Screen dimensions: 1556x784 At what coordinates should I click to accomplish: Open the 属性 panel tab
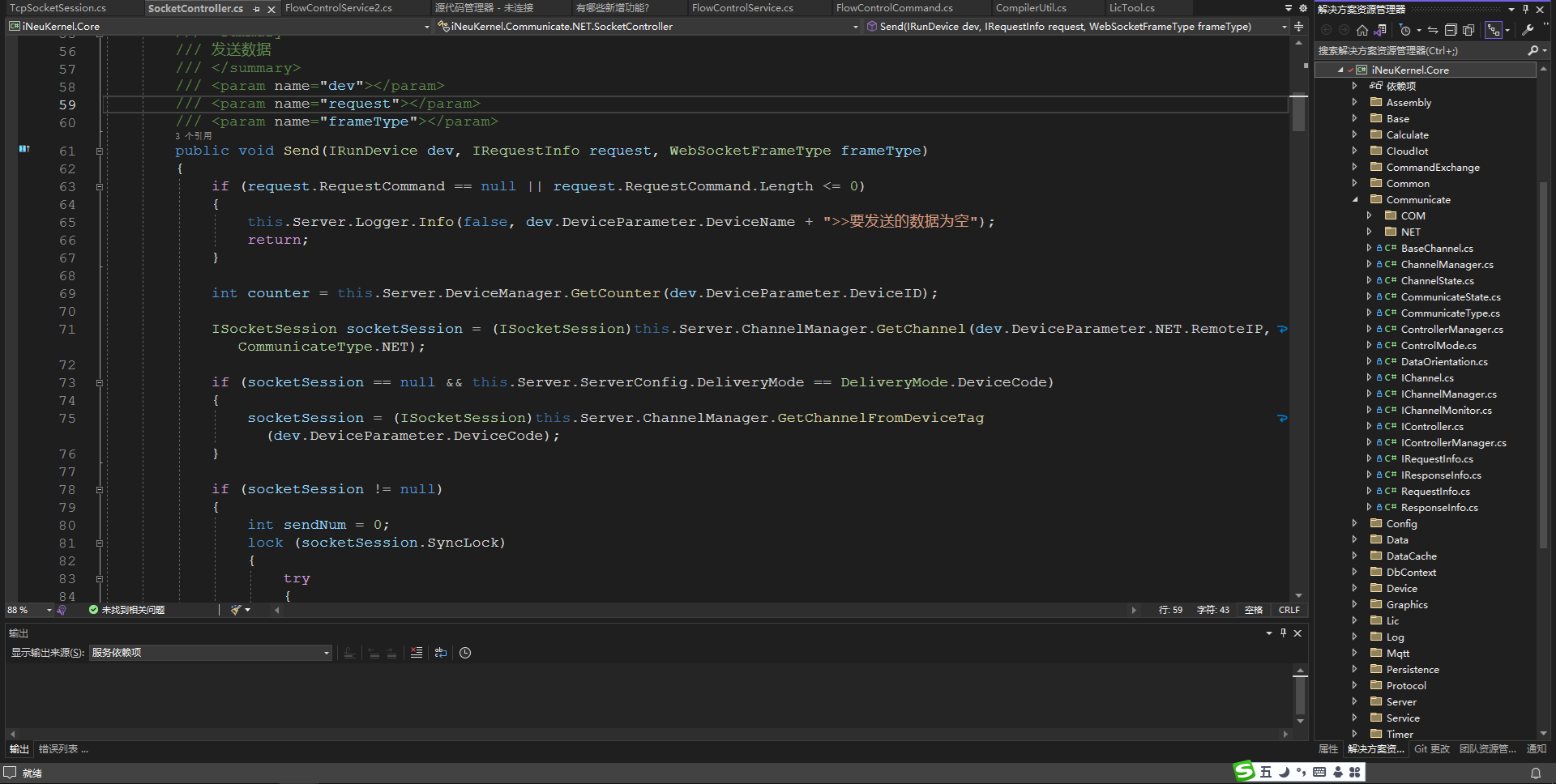1328,749
